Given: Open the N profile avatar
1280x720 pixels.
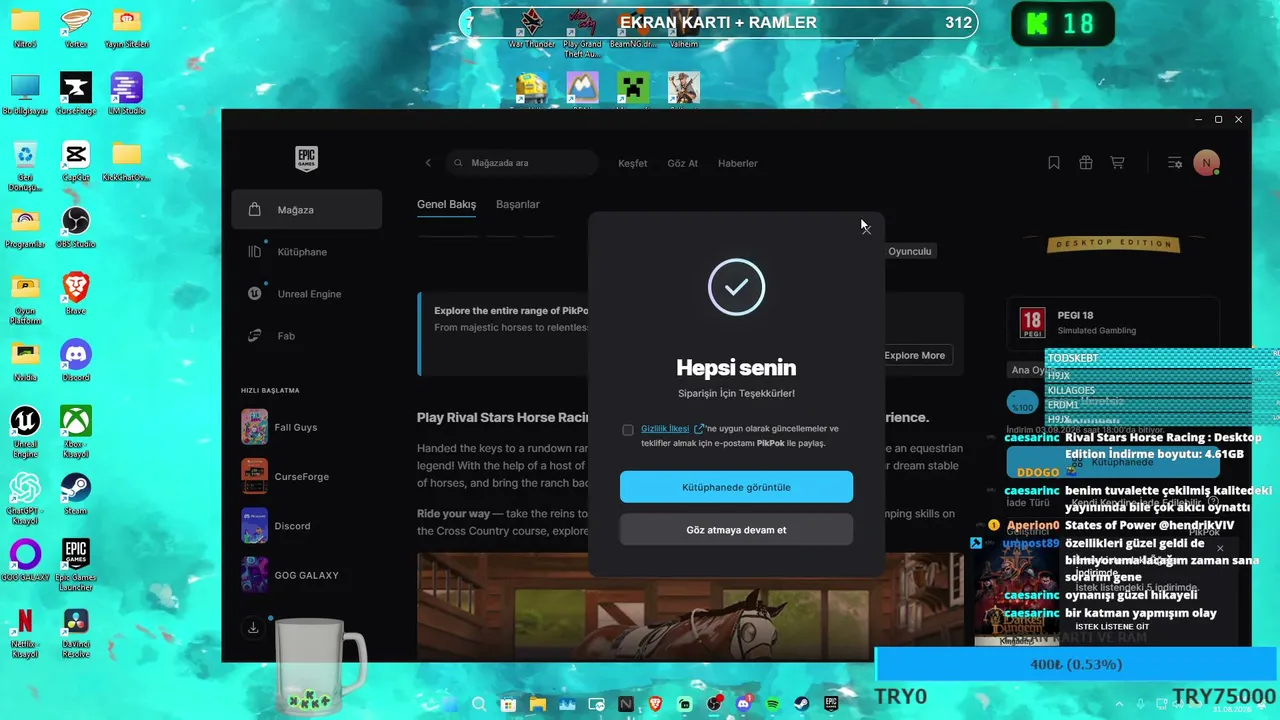Looking at the screenshot, I should (x=1206, y=163).
